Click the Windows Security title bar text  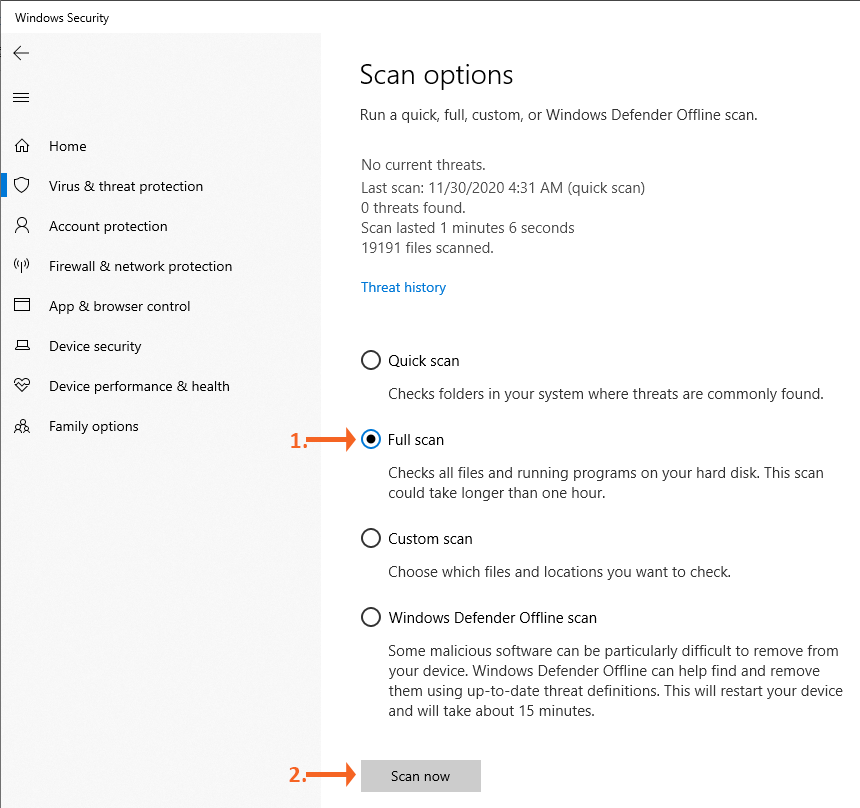pos(62,18)
